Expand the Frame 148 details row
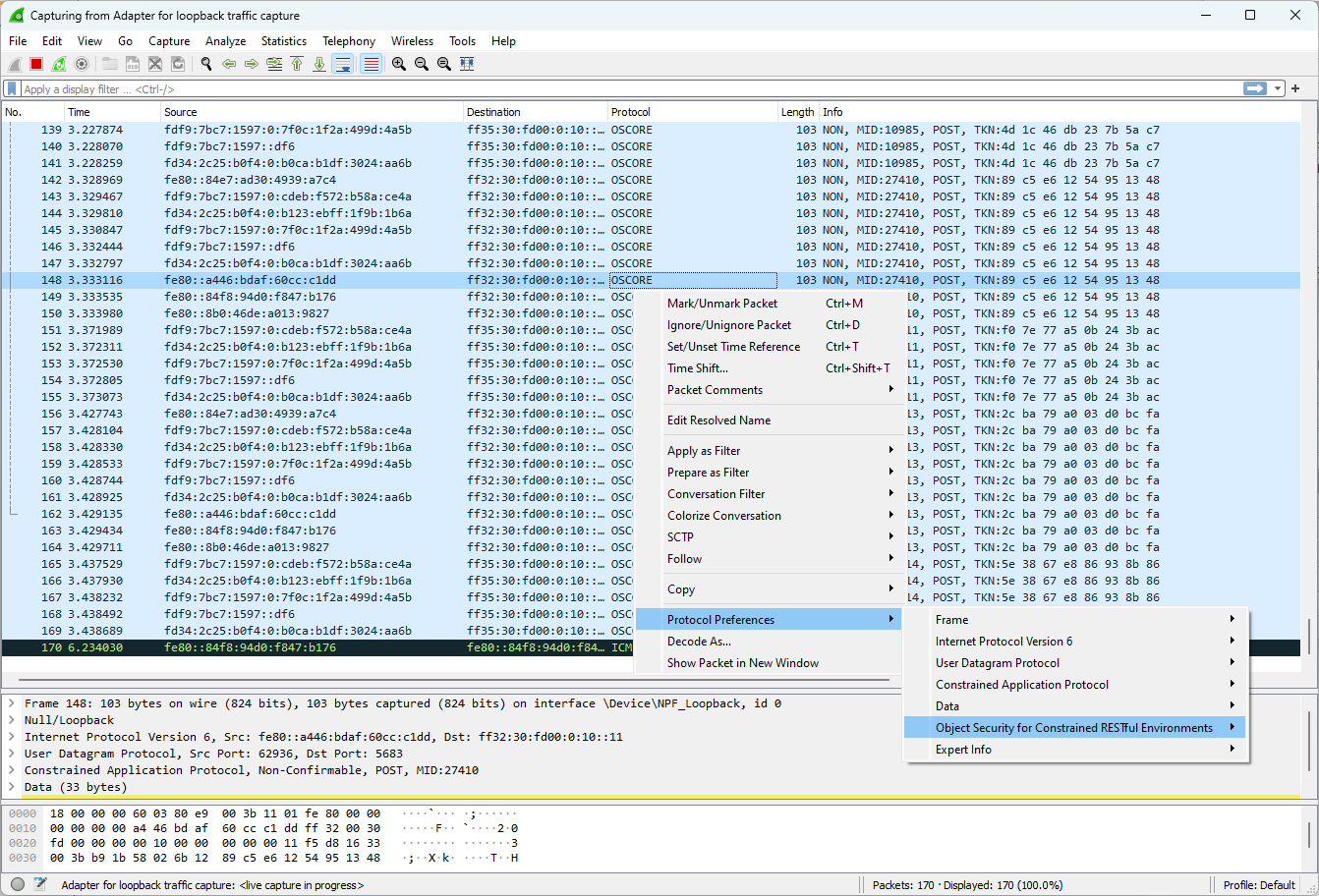The image size is (1319, 896). 12,703
